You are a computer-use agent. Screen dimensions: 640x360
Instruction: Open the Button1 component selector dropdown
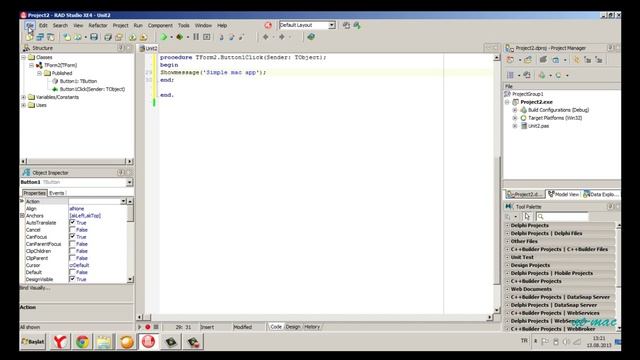(129, 182)
